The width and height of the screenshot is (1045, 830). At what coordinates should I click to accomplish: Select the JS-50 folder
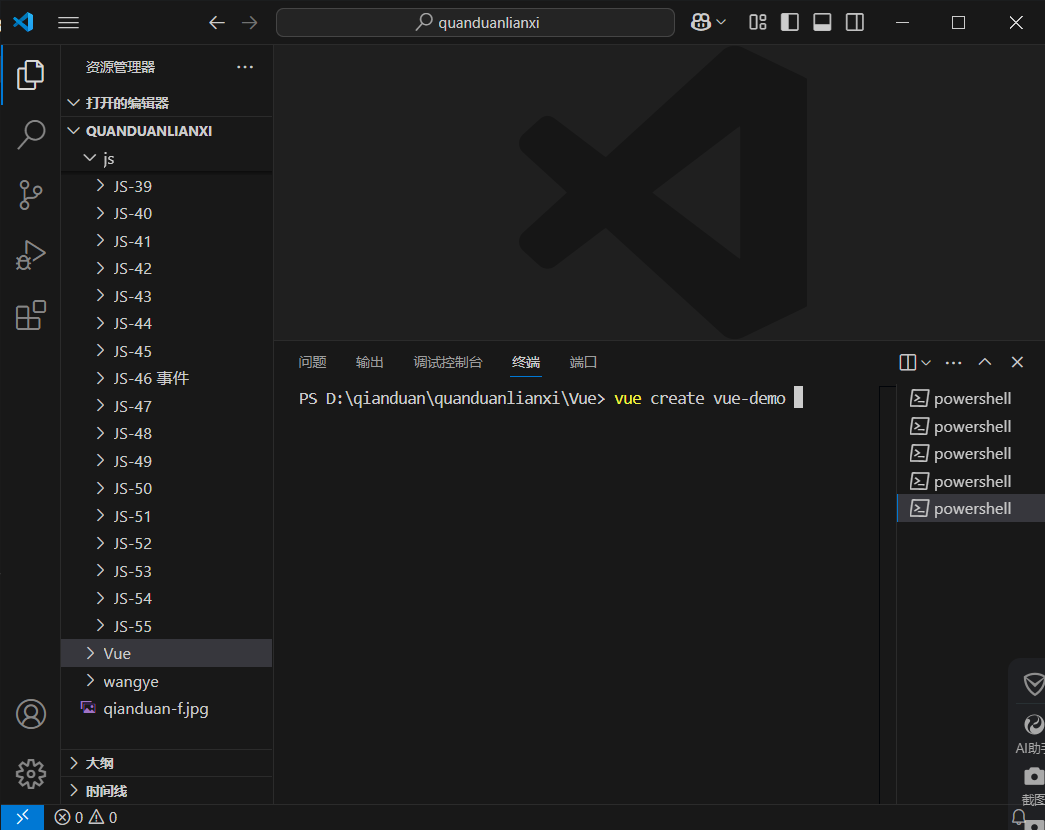(167, 489)
